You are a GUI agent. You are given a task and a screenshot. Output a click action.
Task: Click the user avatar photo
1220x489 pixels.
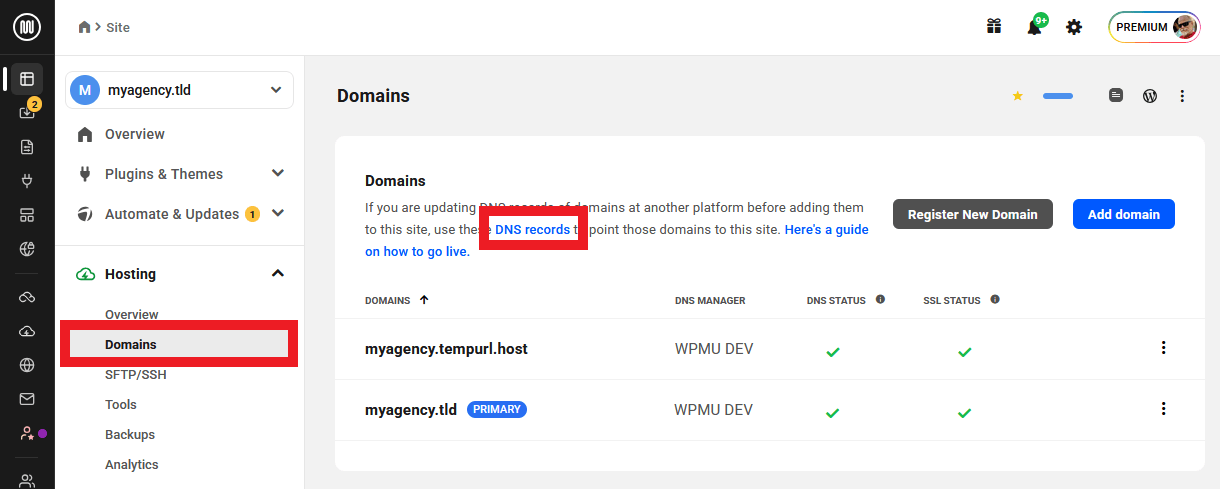click(1185, 27)
